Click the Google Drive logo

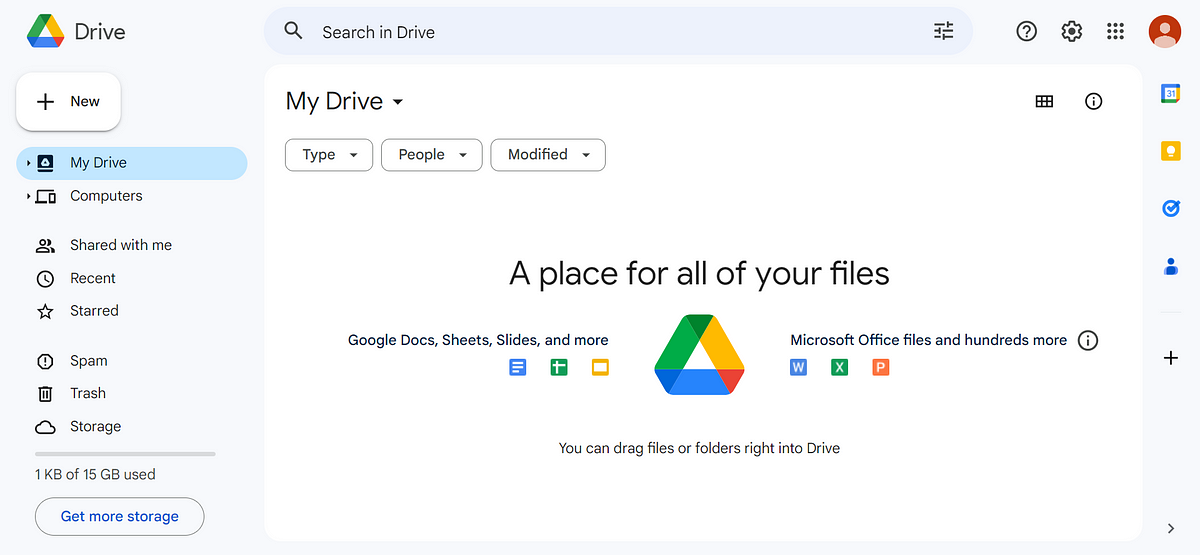click(45, 31)
